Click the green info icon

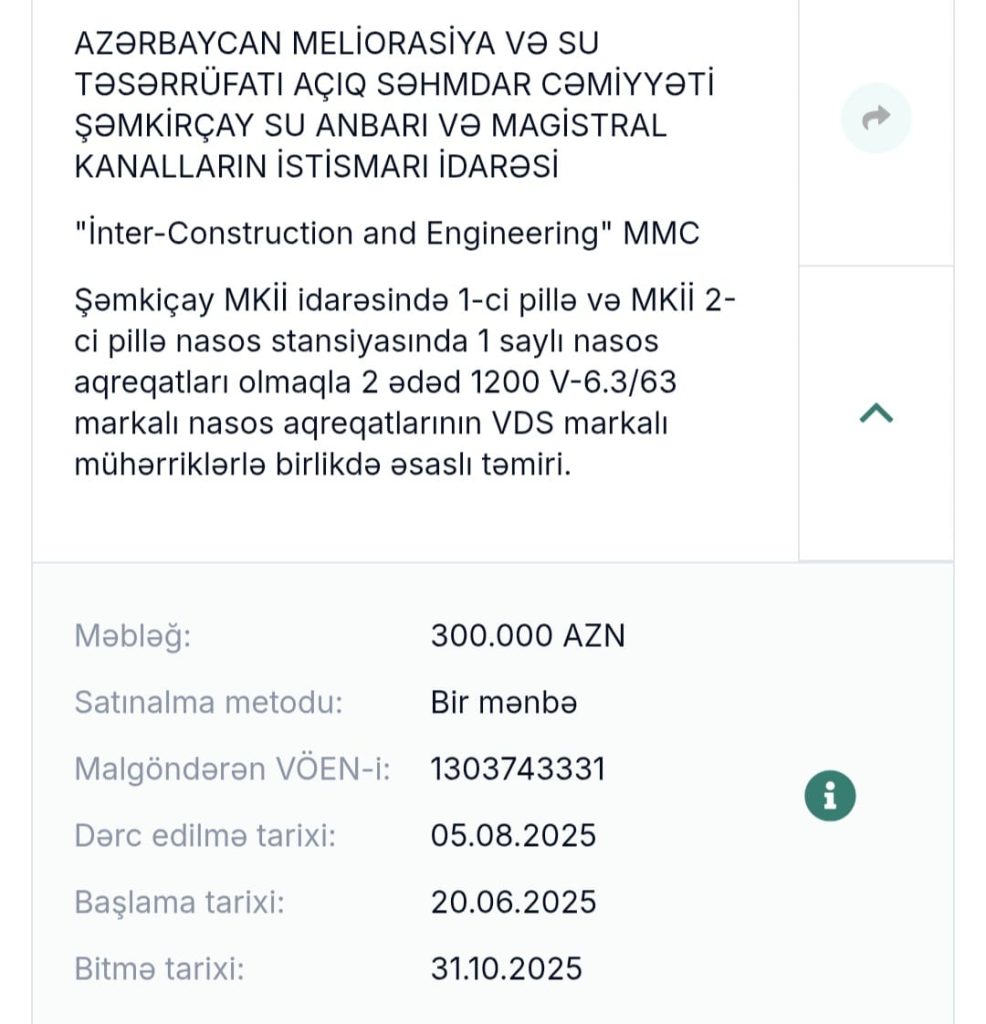pos(830,796)
